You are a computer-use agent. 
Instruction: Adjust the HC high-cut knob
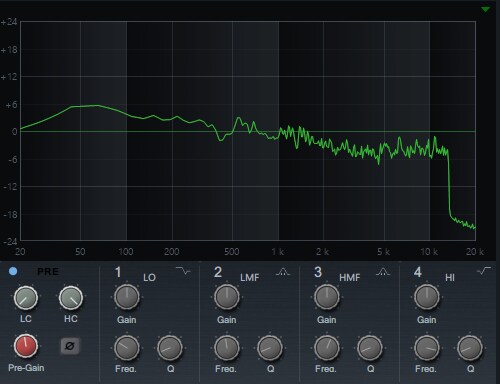tap(71, 298)
